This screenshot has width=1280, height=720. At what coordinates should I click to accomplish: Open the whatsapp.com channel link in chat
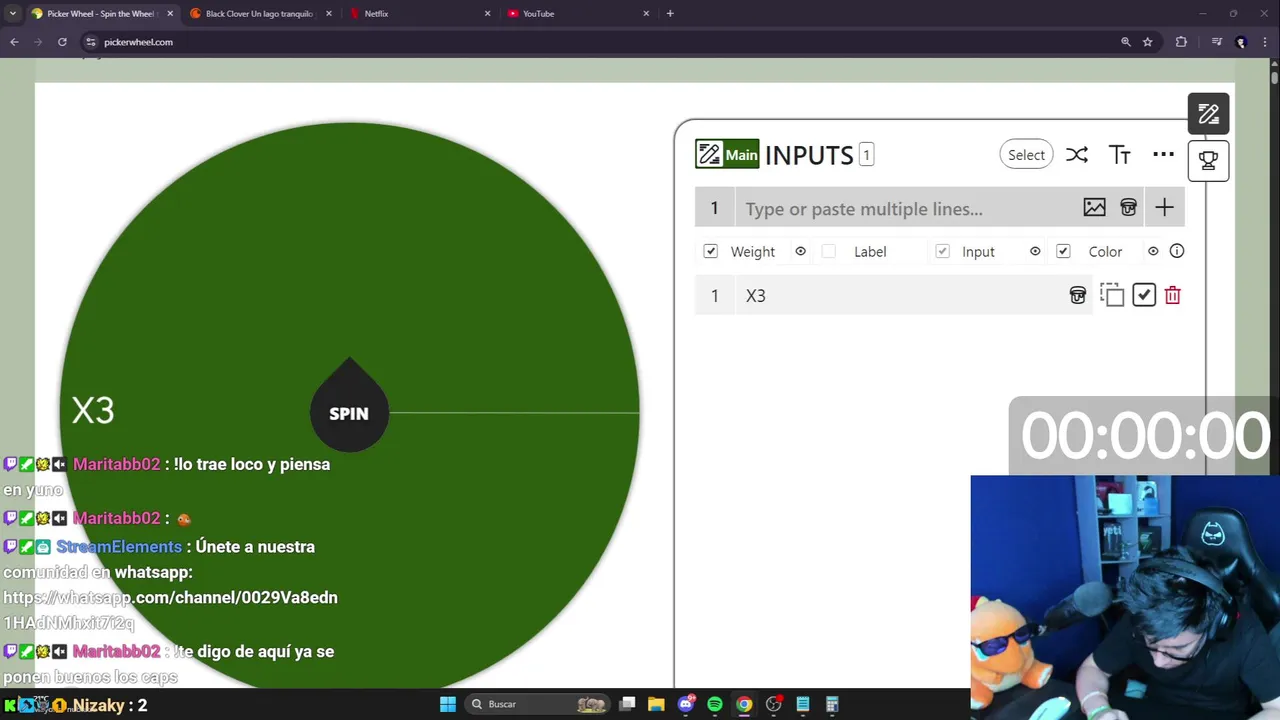[170, 610]
